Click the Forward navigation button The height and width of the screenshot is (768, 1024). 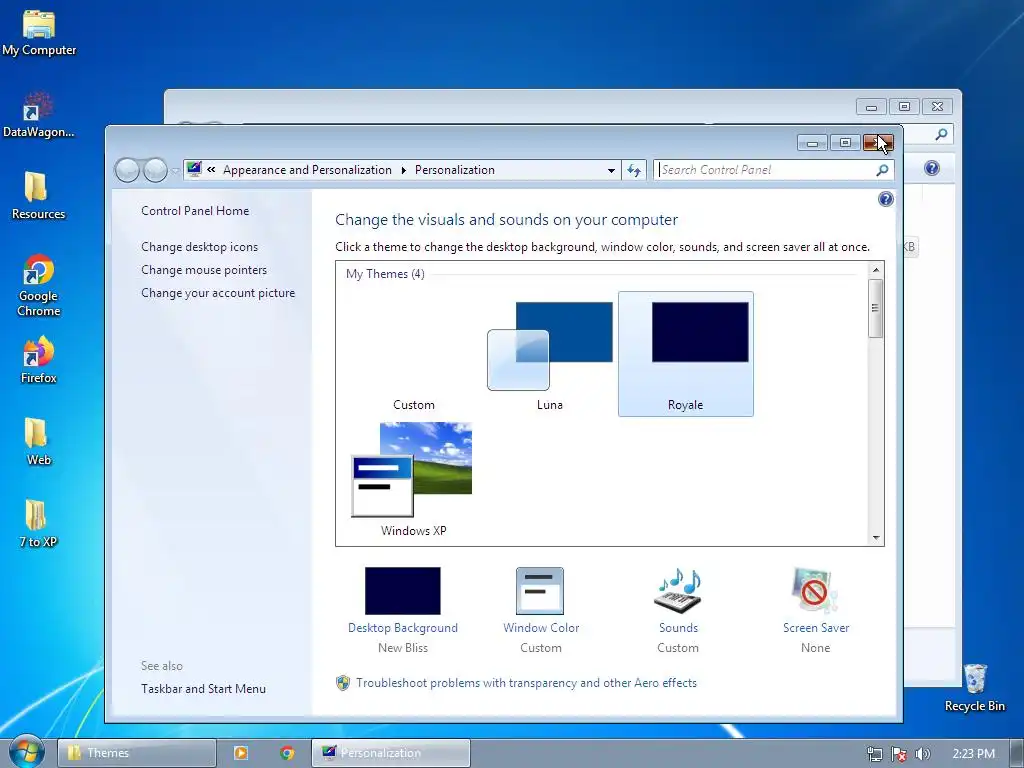155,170
